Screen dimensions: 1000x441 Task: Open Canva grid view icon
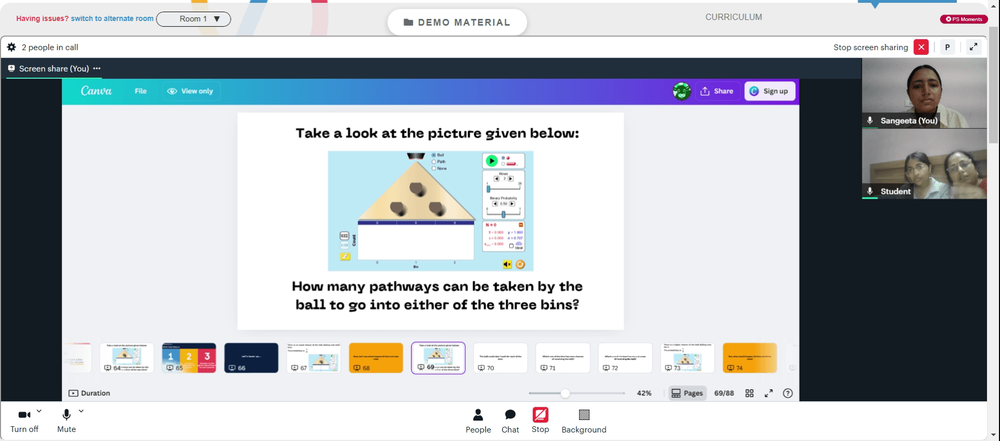click(x=749, y=393)
